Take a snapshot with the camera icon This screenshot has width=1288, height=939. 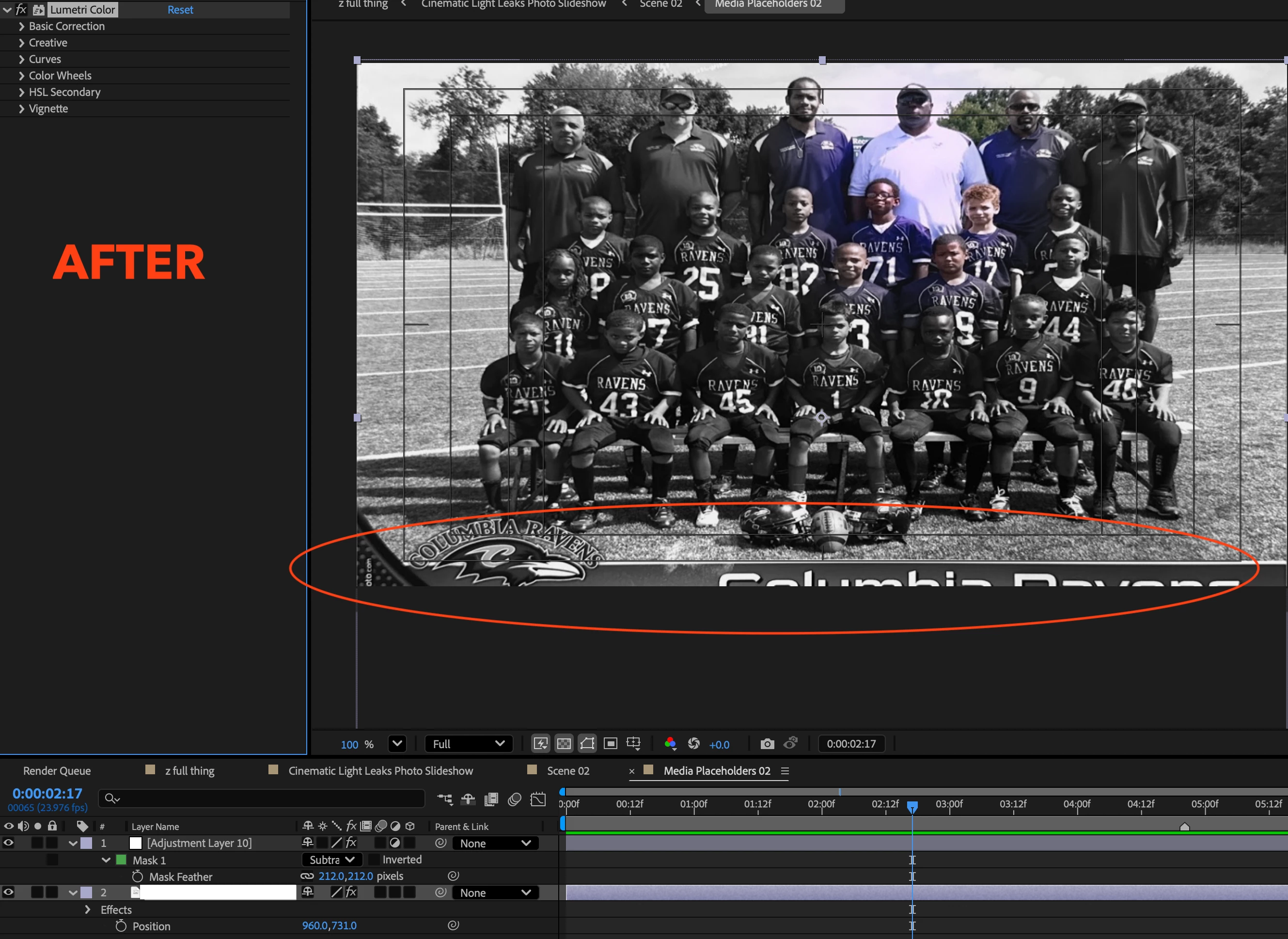pos(767,743)
